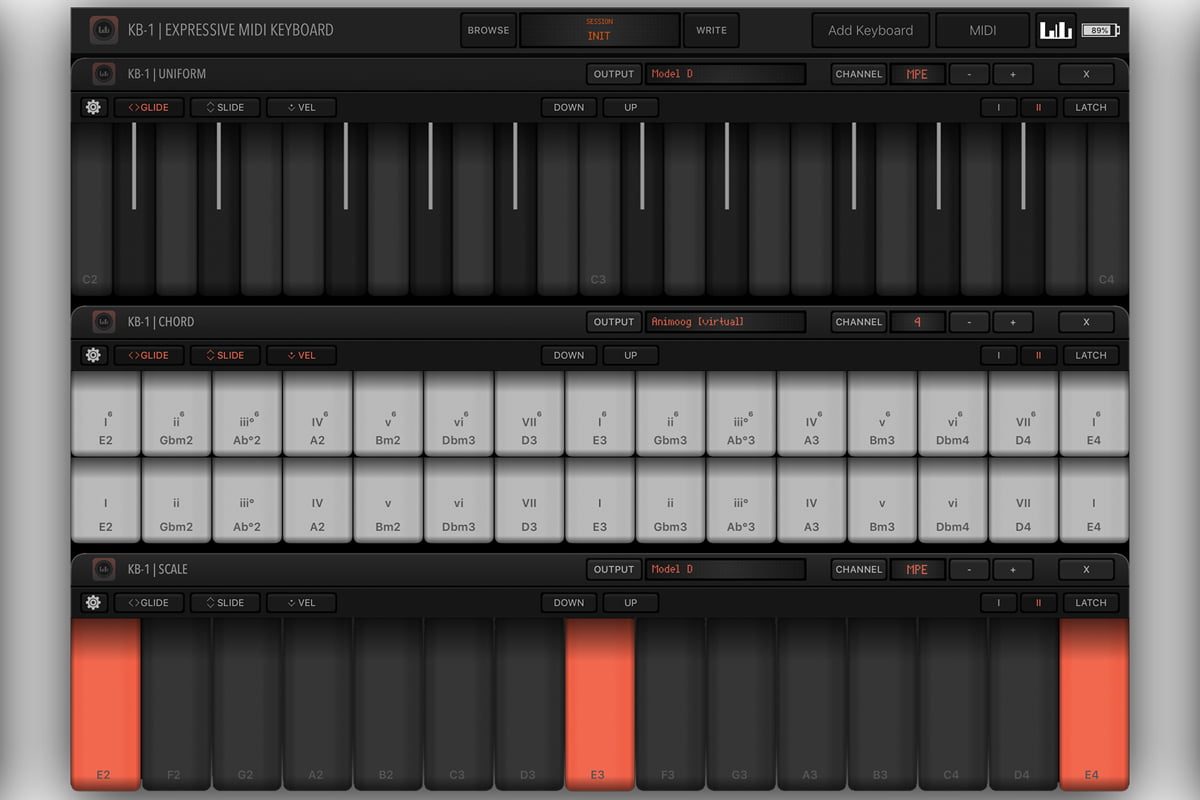Screen dimensions: 1200x800
Task: Increase channel with plus on Scale keyboard
Action: pyautogui.click(x=1013, y=569)
